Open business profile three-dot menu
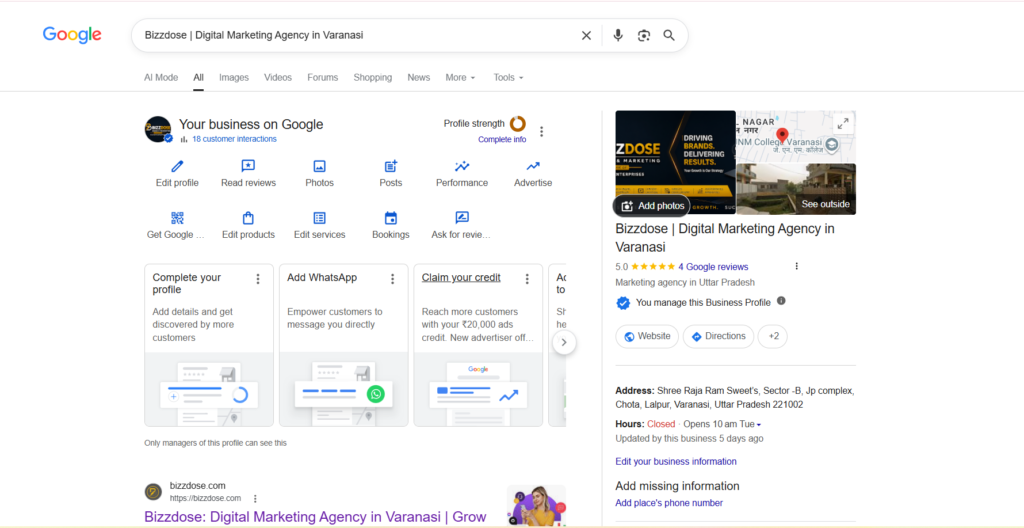This screenshot has height=528, width=1024. pos(541,131)
